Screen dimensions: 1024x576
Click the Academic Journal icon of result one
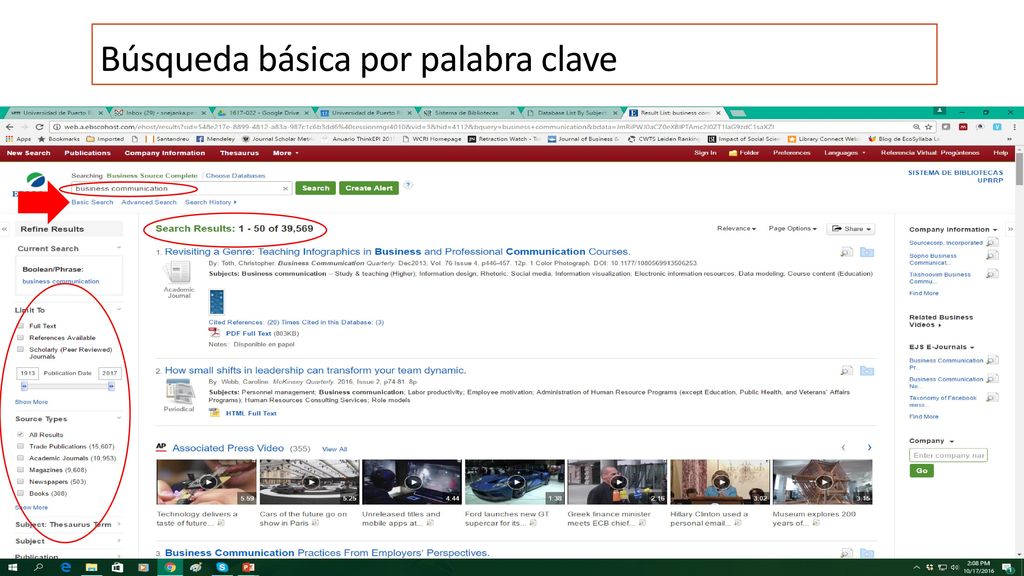[178, 272]
